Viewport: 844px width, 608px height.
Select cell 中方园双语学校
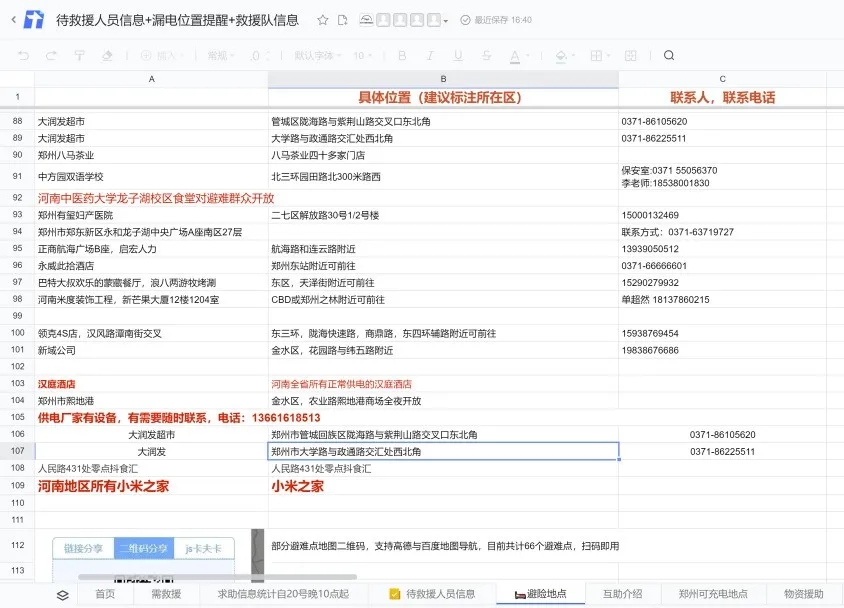pos(151,176)
